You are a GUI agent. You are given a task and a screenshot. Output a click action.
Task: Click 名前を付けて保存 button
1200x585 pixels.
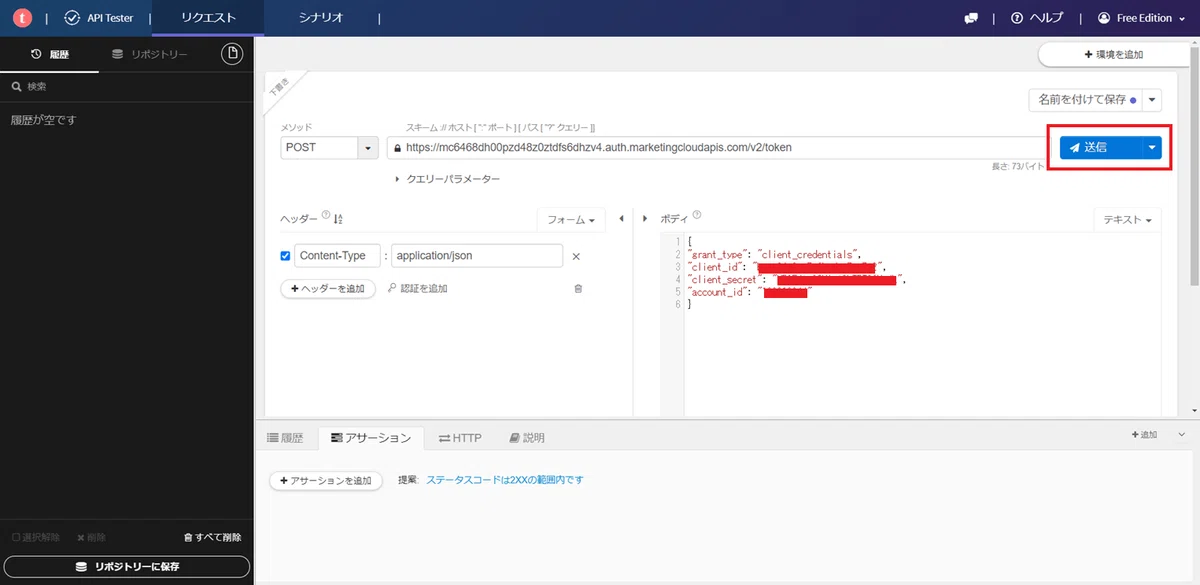pyautogui.click(x=1086, y=100)
